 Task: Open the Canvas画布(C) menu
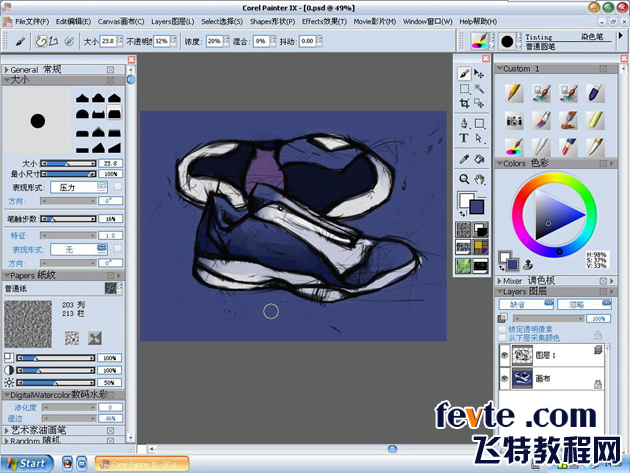tap(121, 21)
